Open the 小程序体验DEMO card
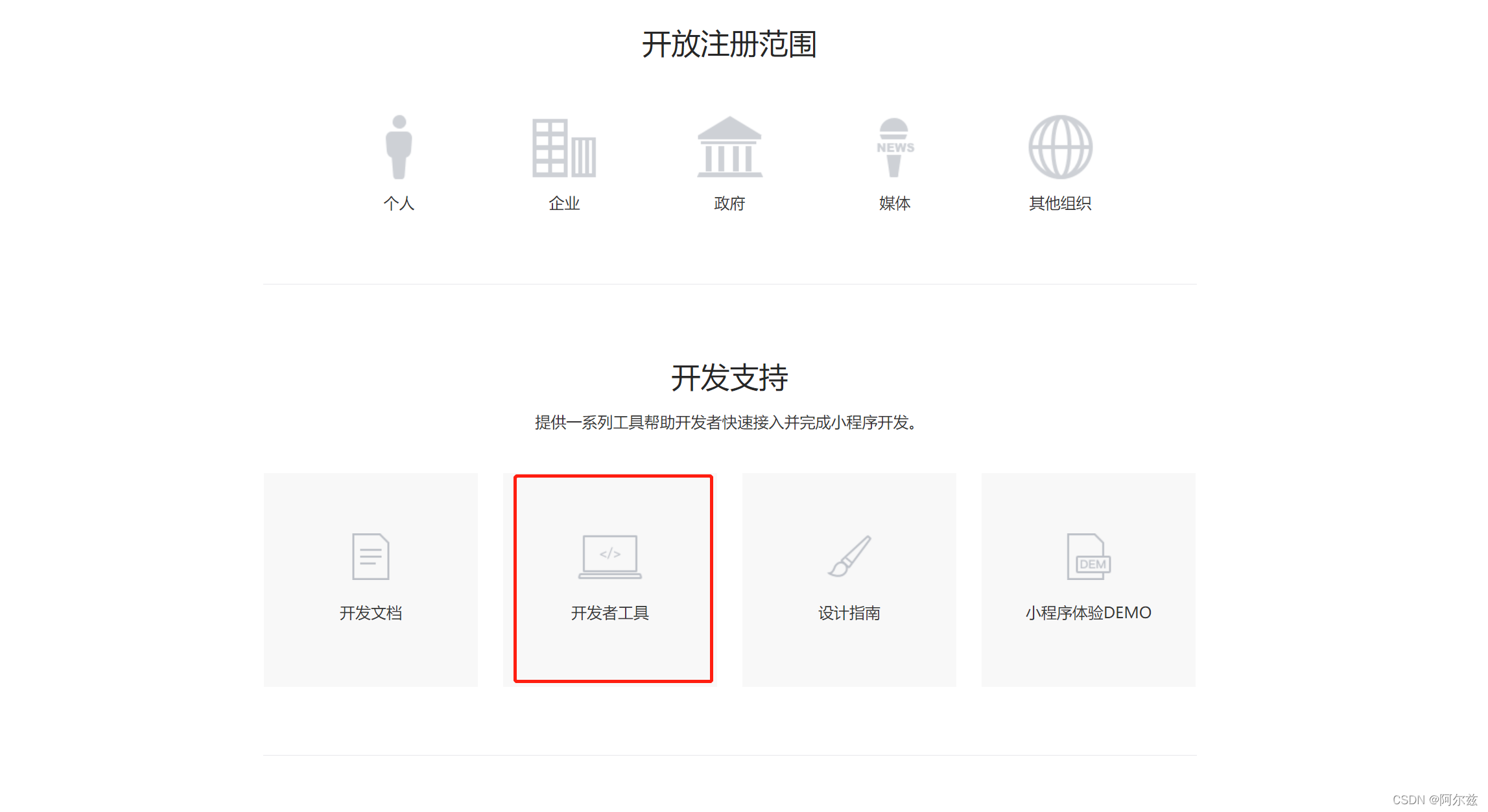This screenshot has width=1488, height=812. coord(1089,579)
